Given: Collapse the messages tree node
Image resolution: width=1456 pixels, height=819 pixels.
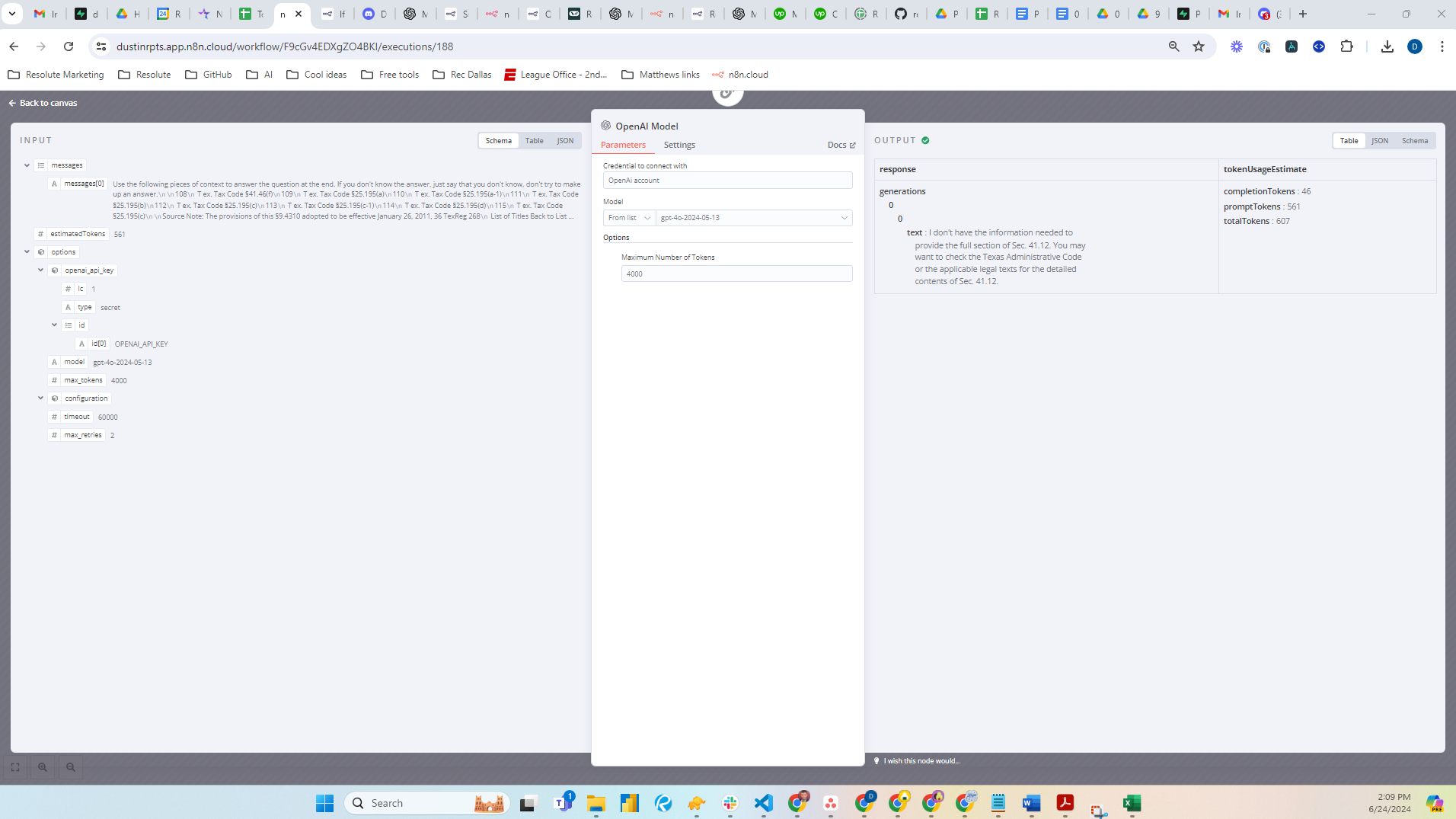Looking at the screenshot, I should [x=27, y=165].
